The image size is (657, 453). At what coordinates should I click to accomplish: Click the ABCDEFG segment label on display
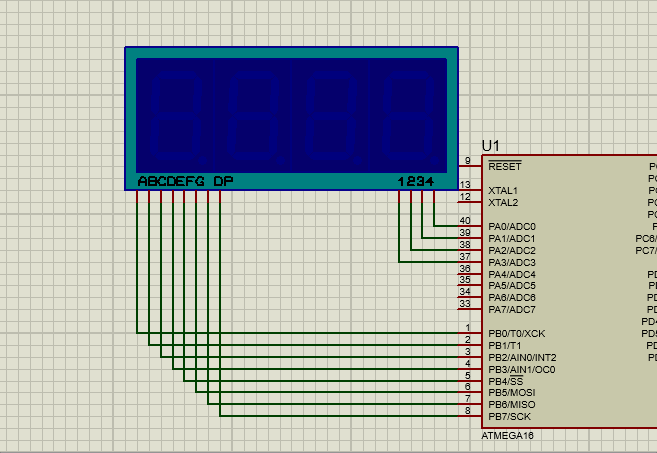pyautogui.click(x=171, y=181)
